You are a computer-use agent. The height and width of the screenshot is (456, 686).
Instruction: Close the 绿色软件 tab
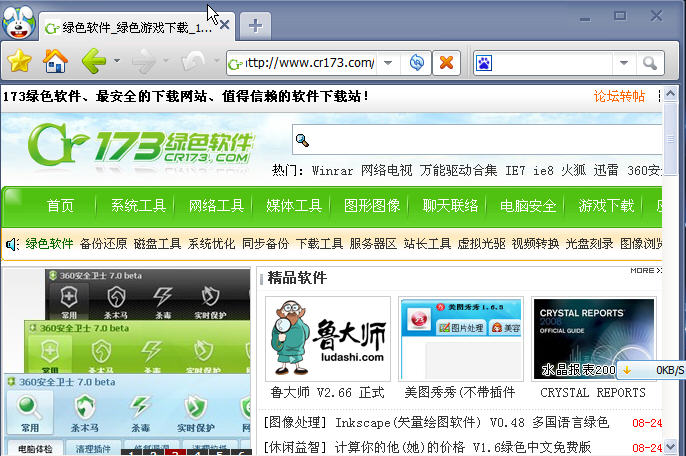224,25
